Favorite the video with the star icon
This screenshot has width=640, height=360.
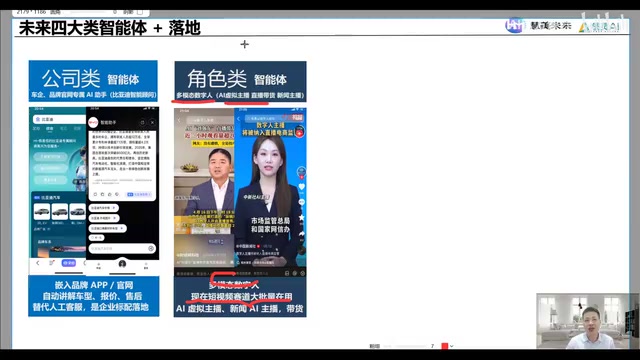pos(302,218)
